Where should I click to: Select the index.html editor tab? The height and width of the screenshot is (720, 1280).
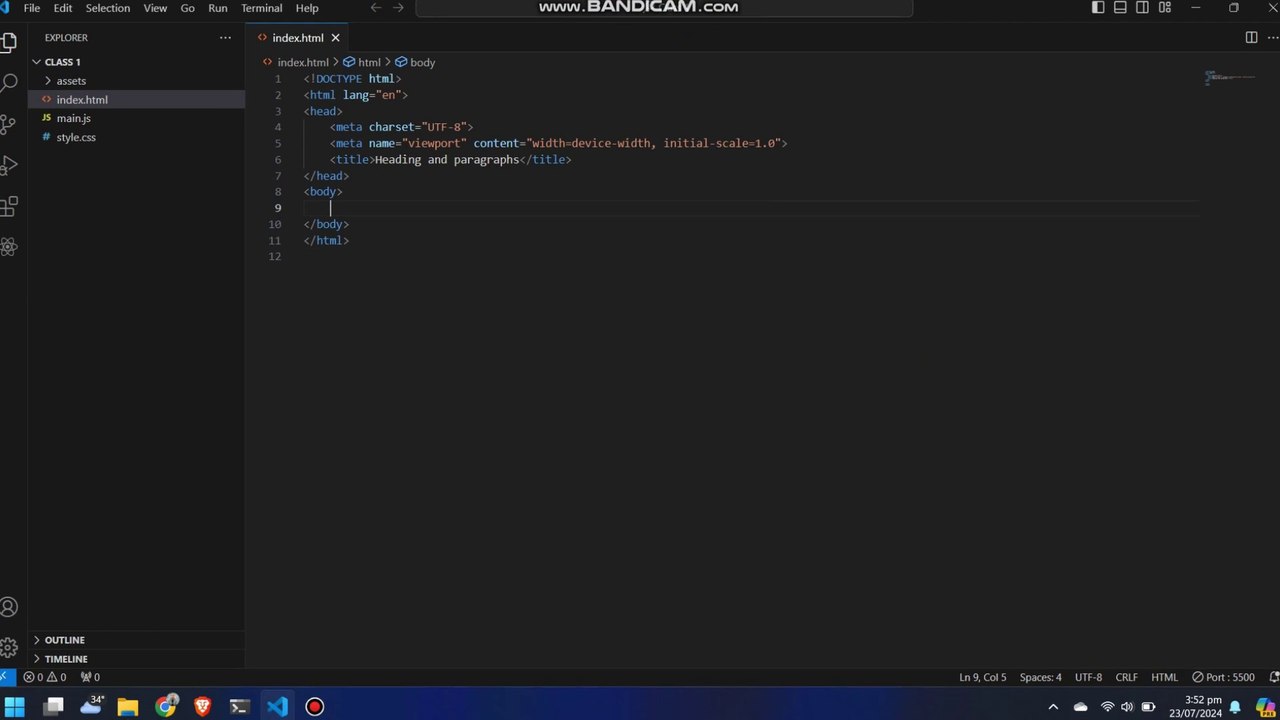point(298,38)
